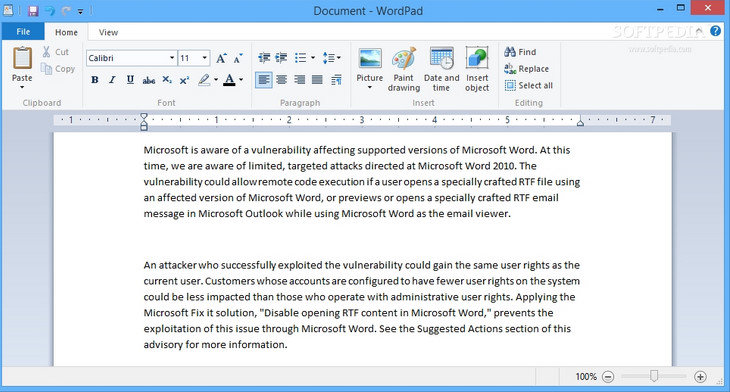Viewport: 730px width, 392px height.
Task: Click the right indent ruler marker
Action: click(x=580, y=122)
